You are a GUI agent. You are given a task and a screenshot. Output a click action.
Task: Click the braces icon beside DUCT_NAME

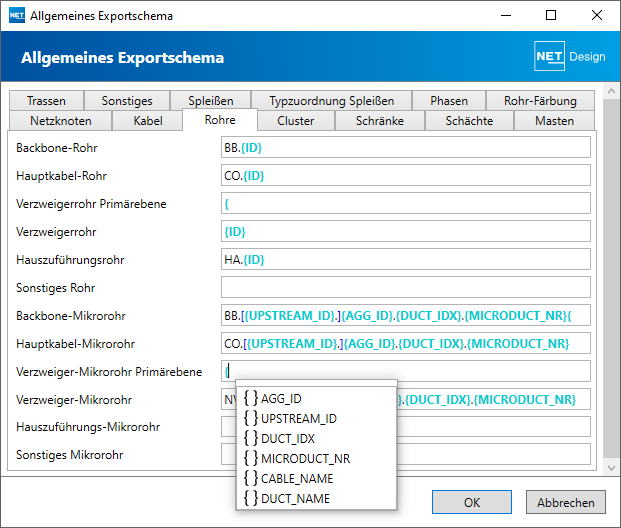click(251, 498)
